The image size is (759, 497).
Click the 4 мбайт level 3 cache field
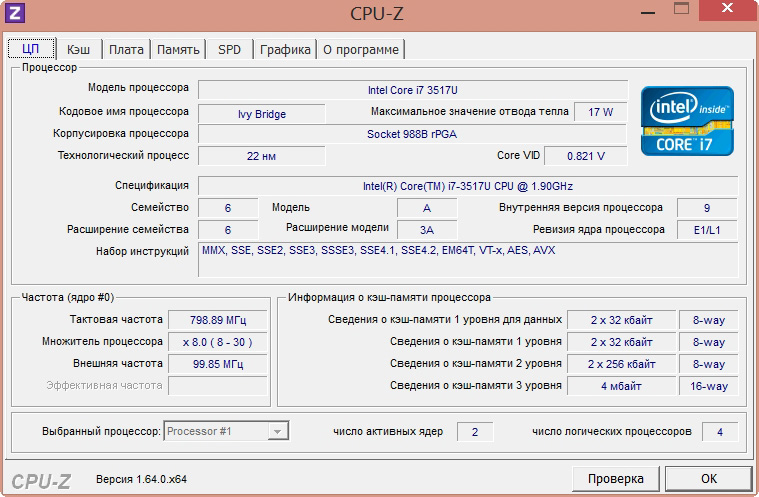621,386
